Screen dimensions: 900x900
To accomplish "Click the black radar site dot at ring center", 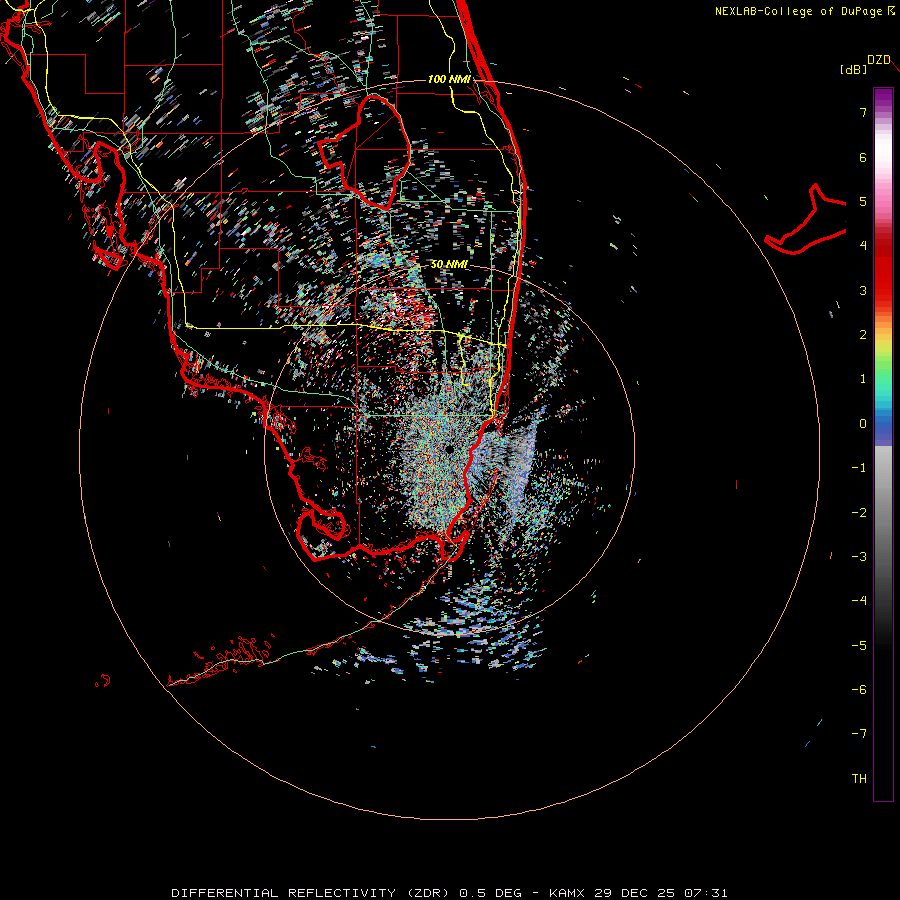I will [x=449, y=449].
